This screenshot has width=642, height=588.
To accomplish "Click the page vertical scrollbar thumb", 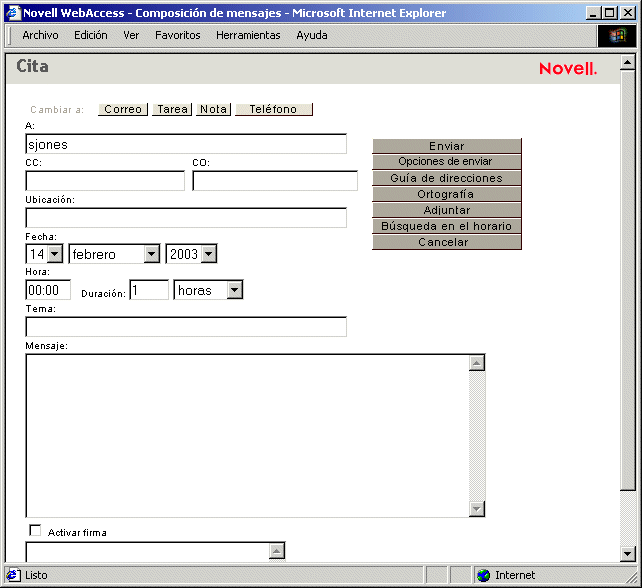I will click(627, 280).
